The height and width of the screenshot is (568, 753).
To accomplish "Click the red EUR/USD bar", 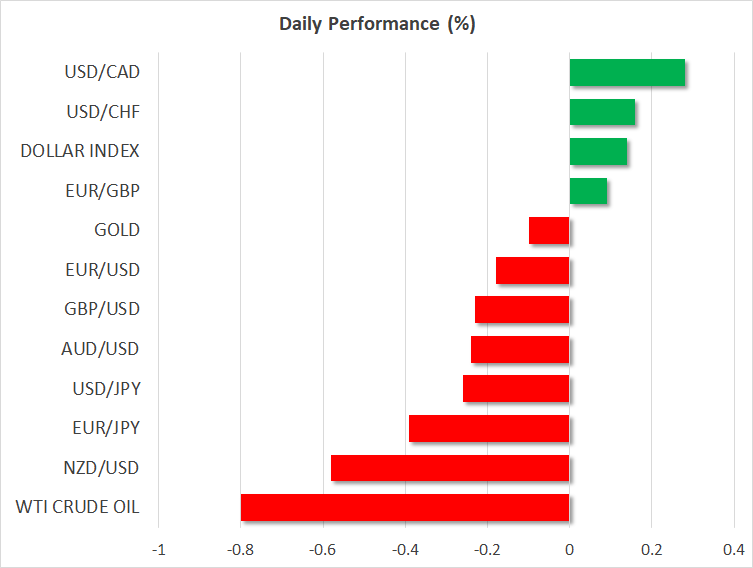I will (x=532, y=270).
